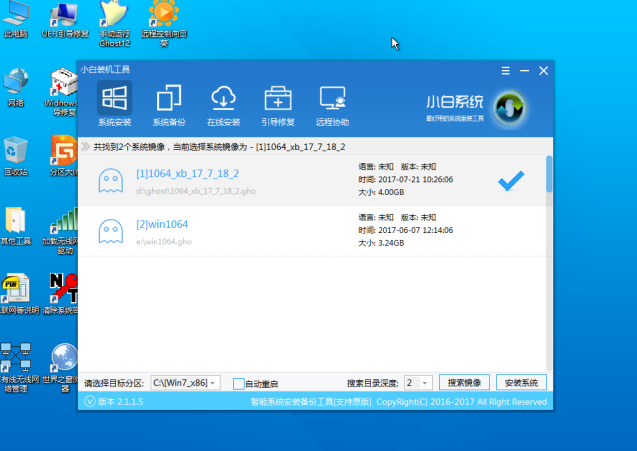Open the Windows引导修复 desktop icon

[x=61, y=92]
